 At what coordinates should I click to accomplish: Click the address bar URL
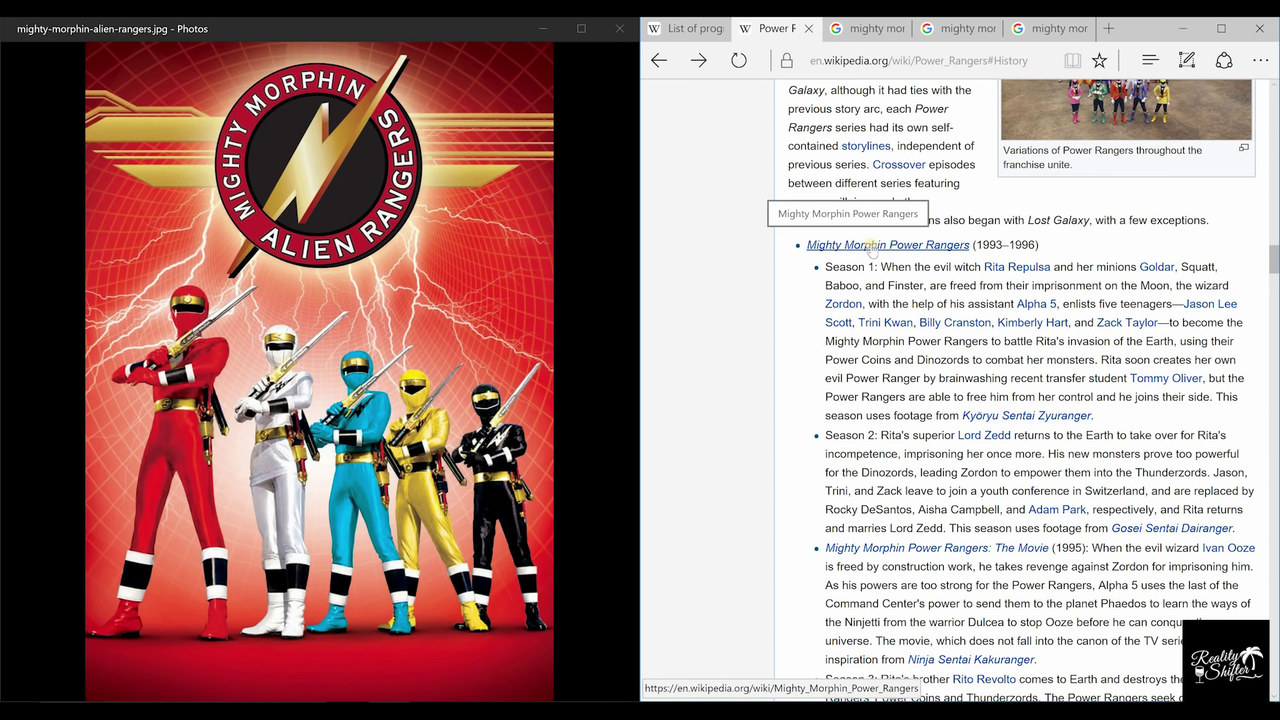click(918, 60)
